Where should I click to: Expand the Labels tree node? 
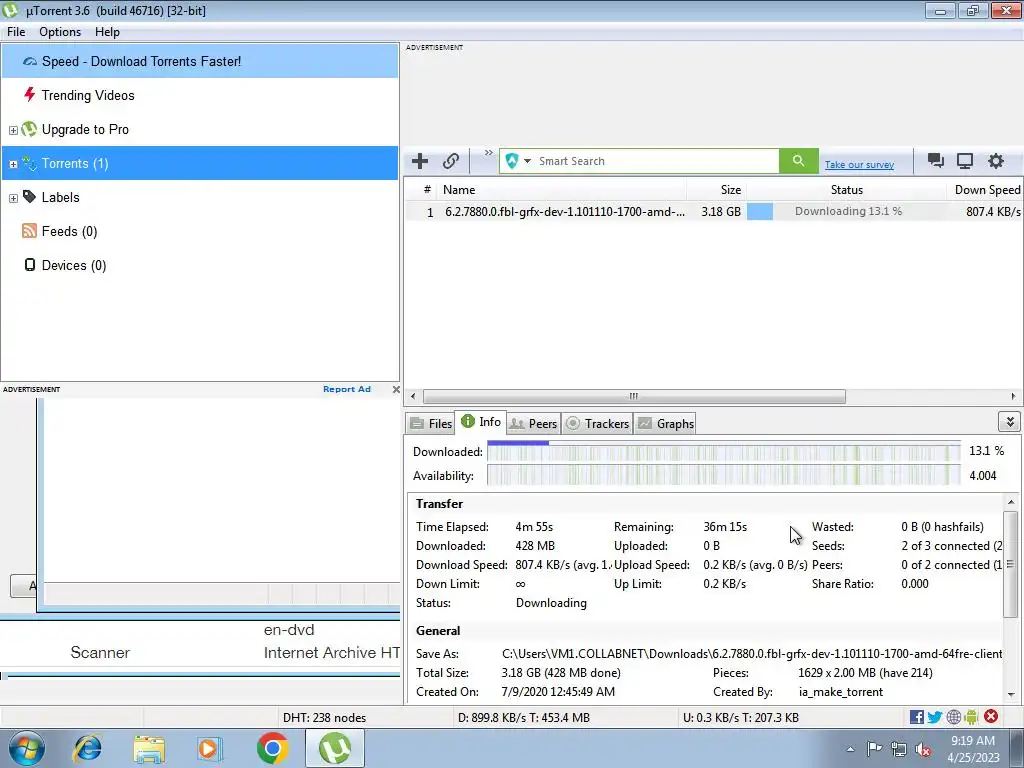point(13,198)
